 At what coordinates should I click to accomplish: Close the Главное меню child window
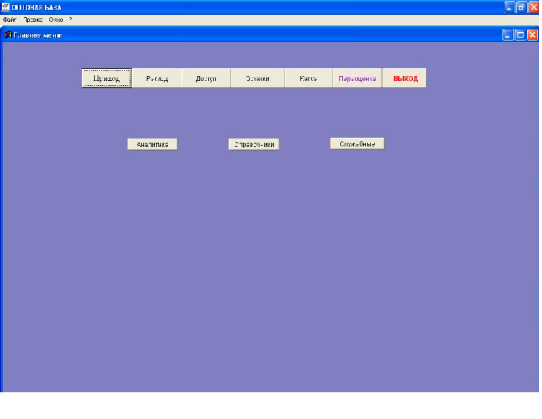[532, 35]
